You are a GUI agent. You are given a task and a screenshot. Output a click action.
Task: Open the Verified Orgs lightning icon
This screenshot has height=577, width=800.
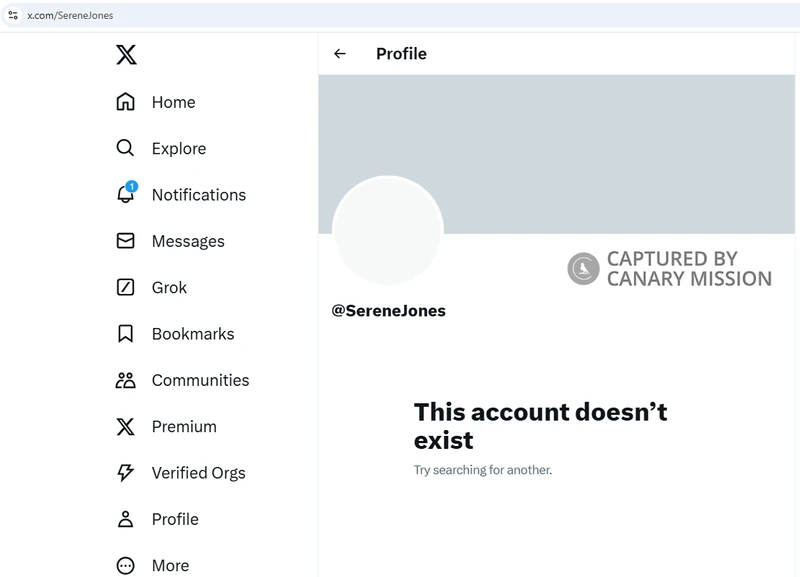(x=126, y=472)
